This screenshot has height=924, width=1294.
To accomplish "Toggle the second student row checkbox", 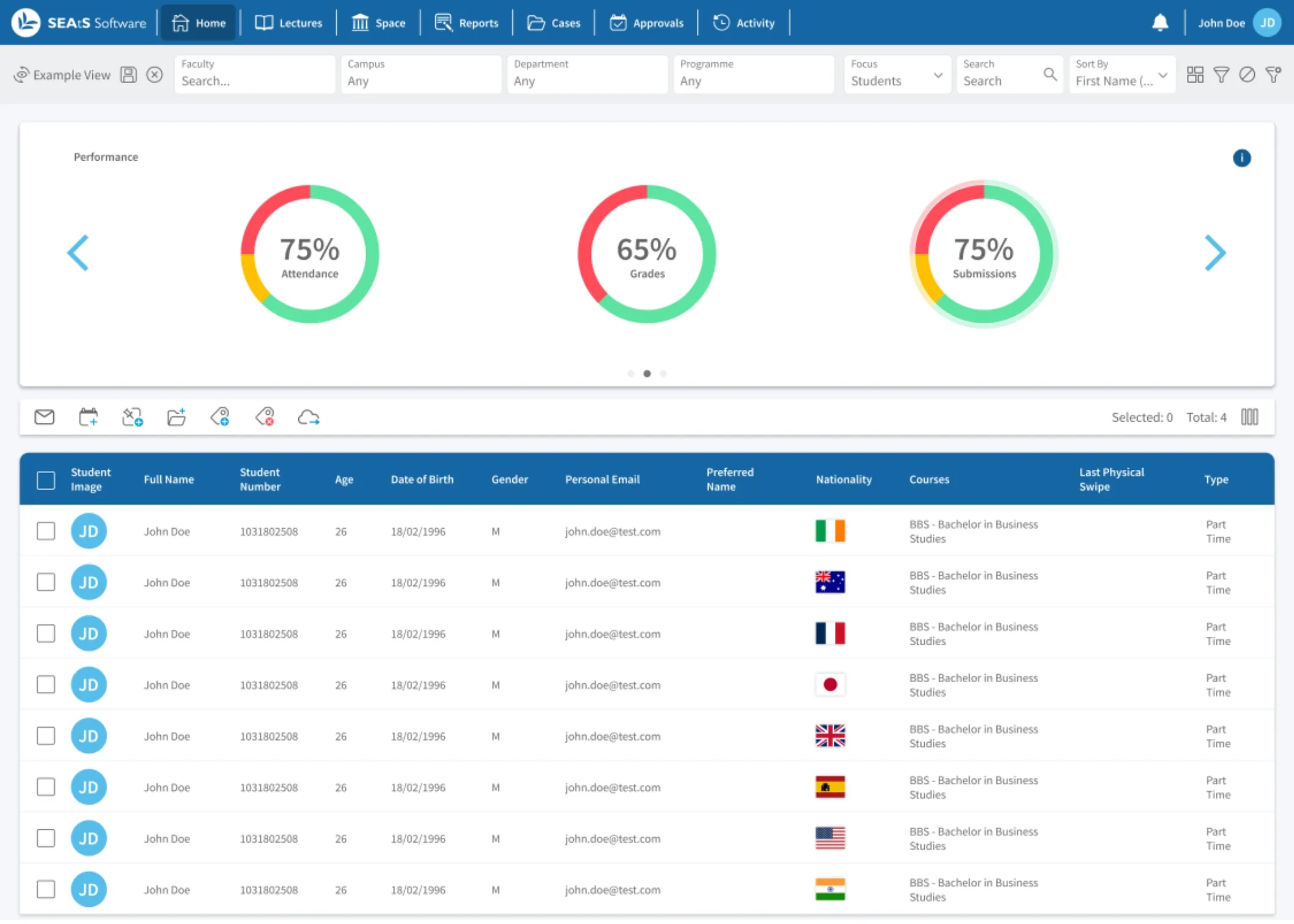I will click(x=46, y=581).
